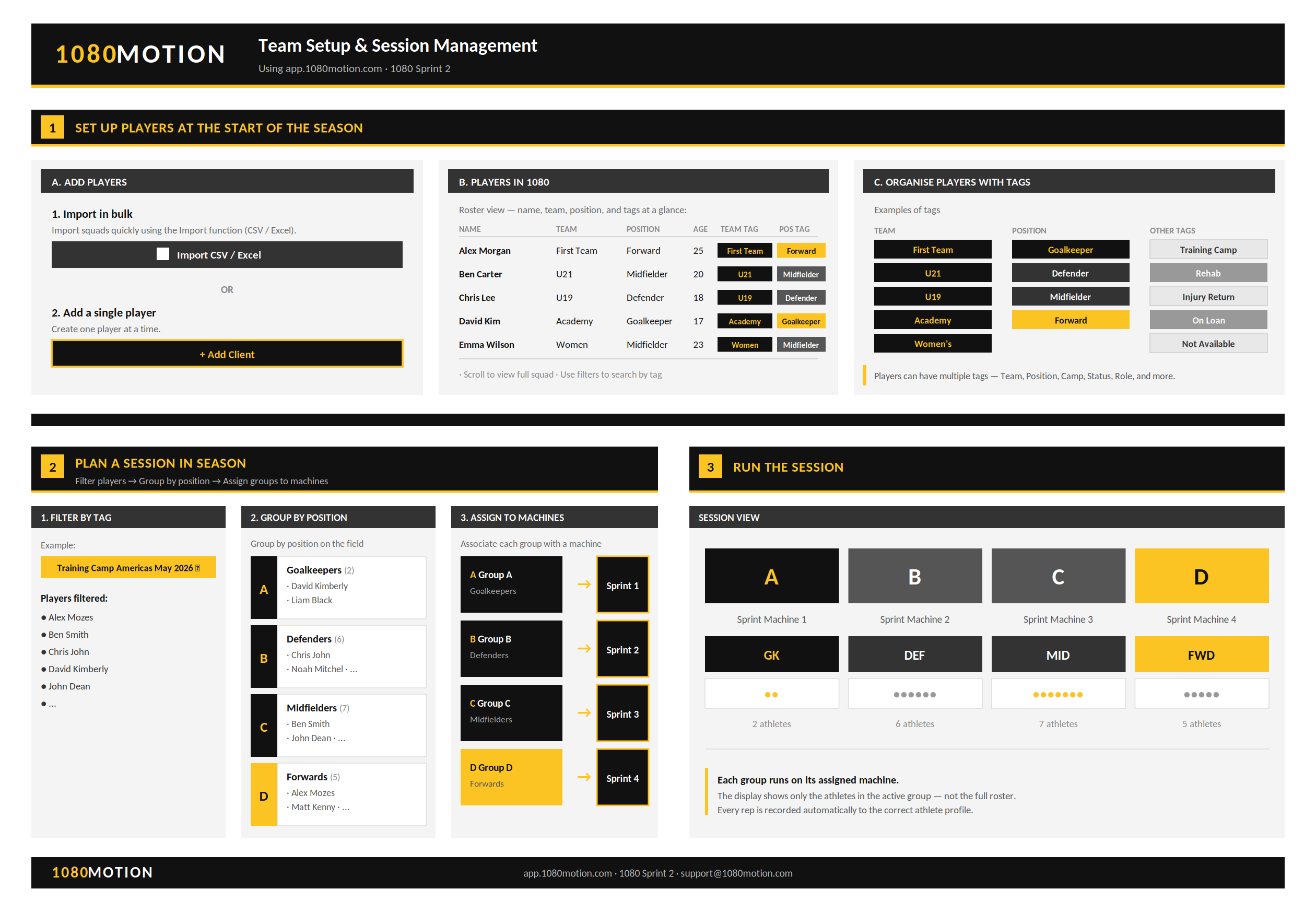
Task: Click the B tile for Sprint Machine 2
Action: [x=914, y=576]
